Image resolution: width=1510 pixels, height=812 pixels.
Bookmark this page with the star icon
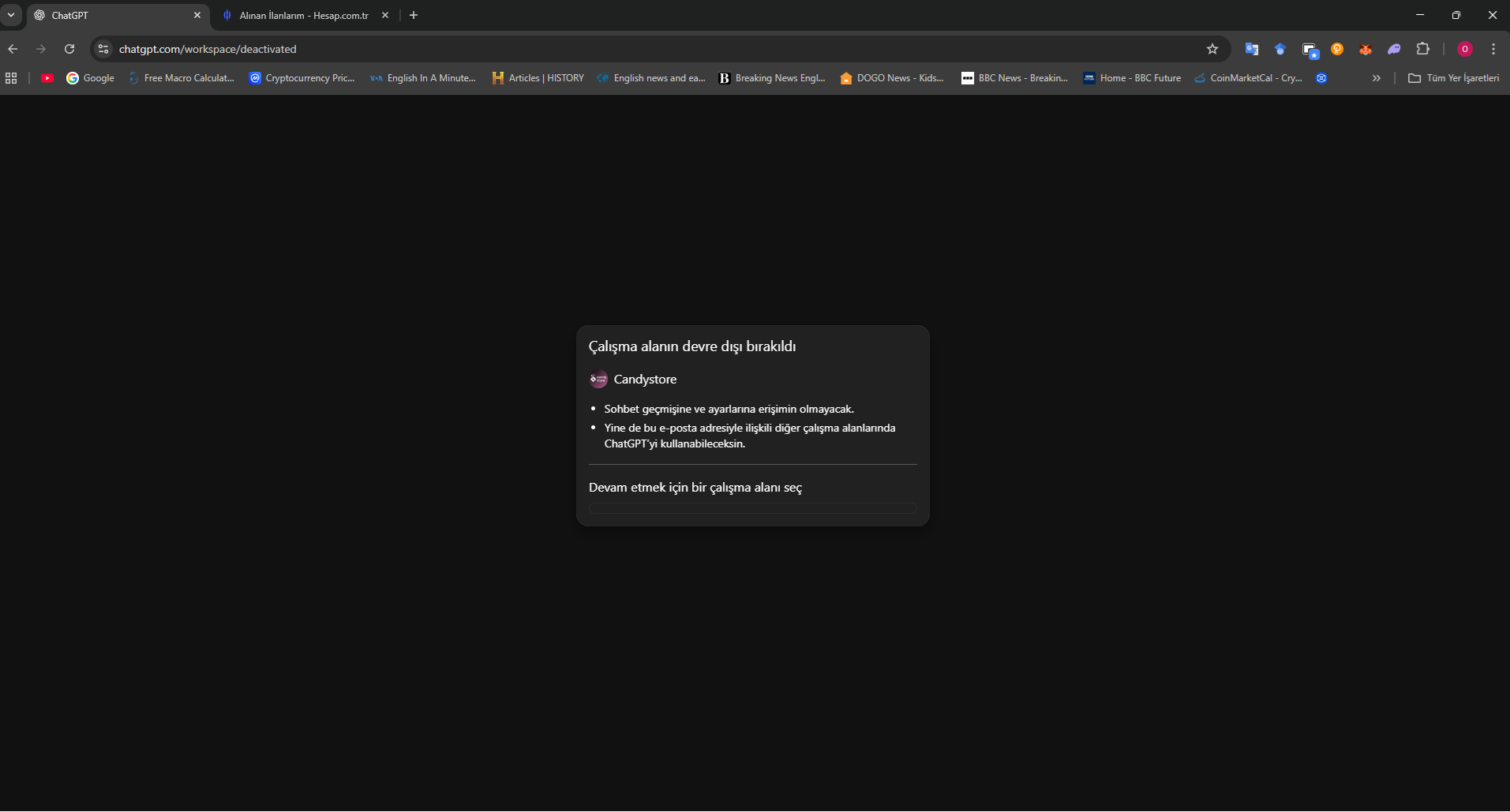[x=1212, y=49]
